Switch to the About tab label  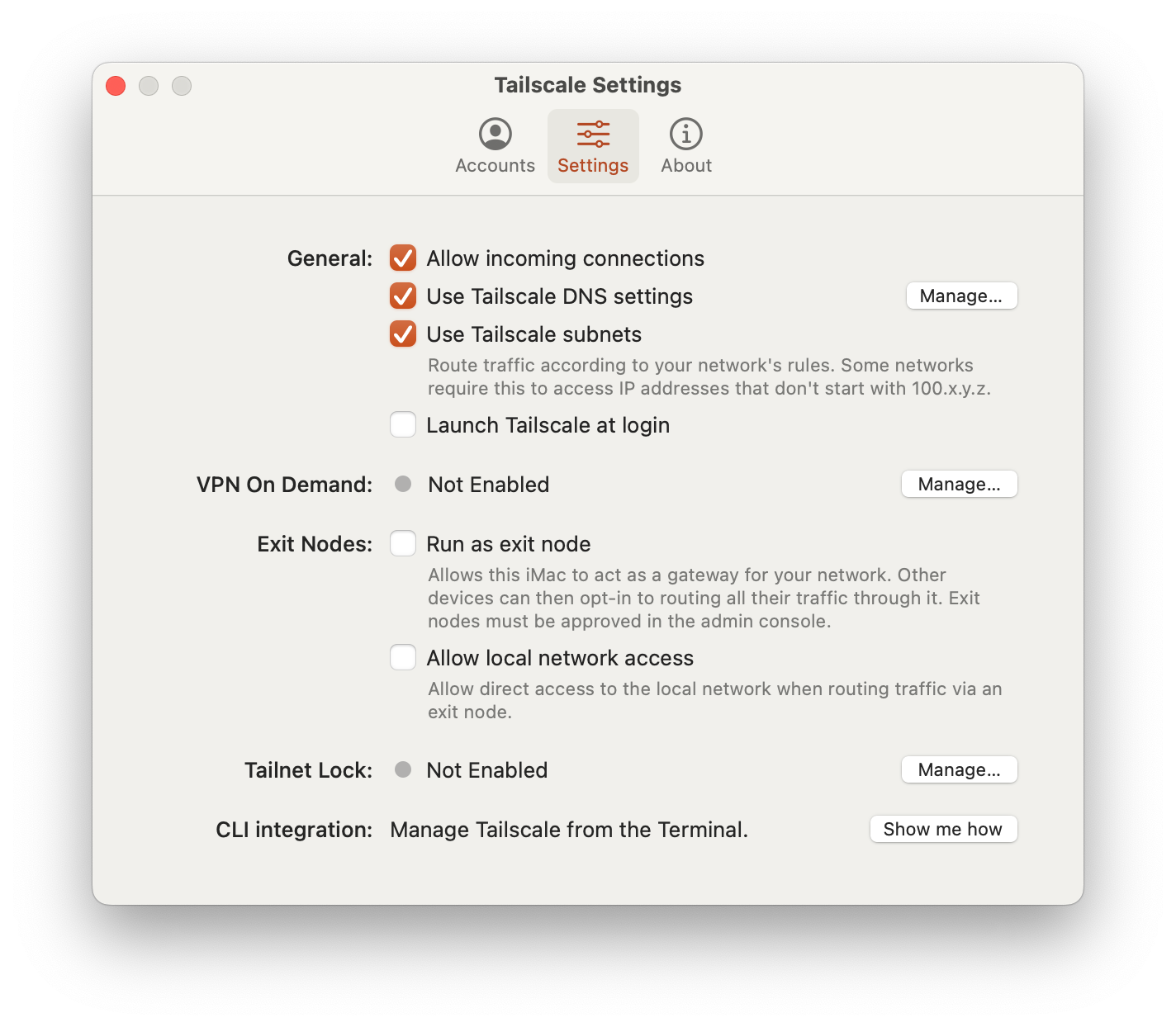click(x=686, y=165)
